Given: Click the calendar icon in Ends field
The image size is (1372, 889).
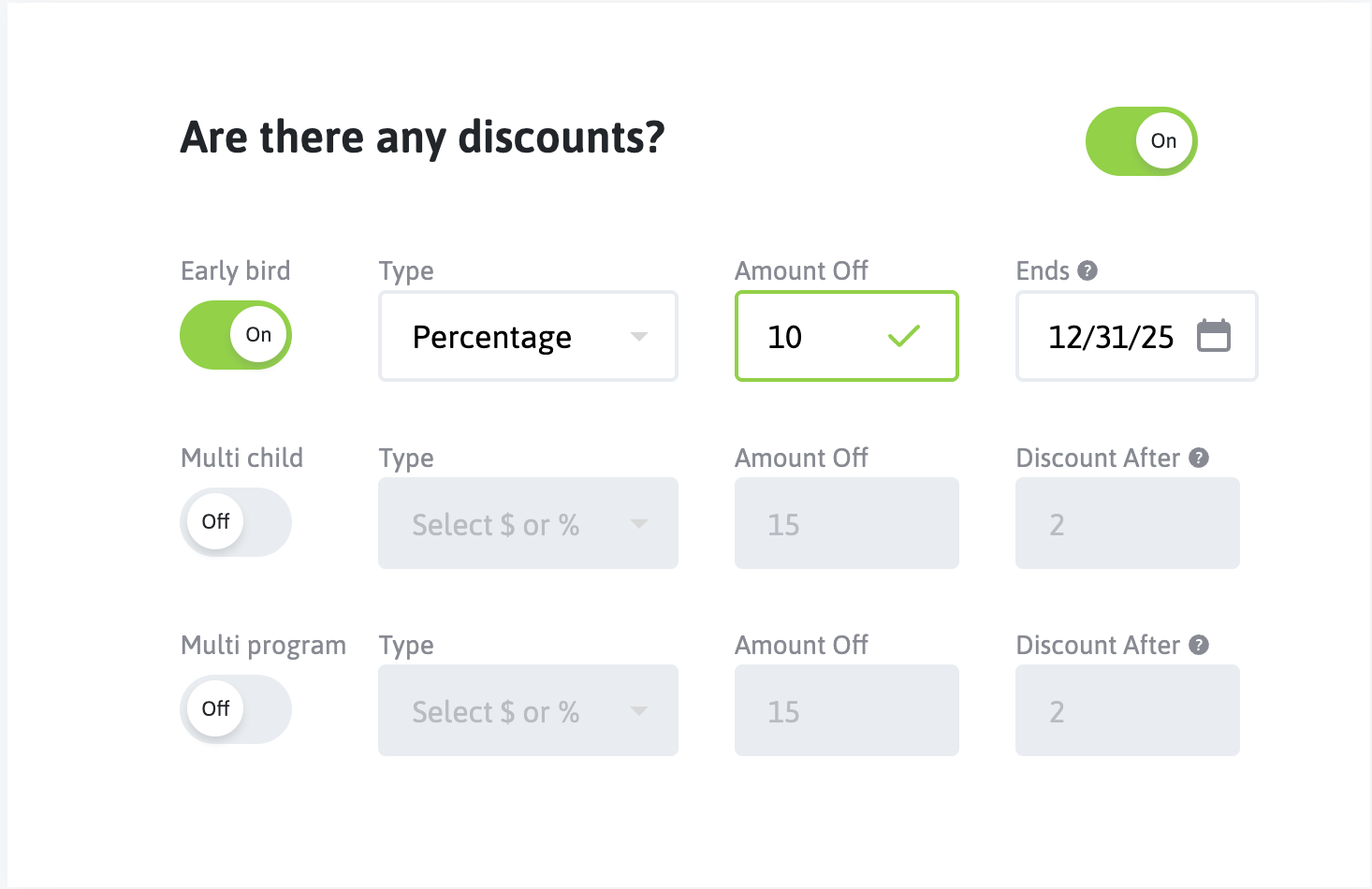Looking at the screenshot, I should pyautogui.click(x=1214, y=336).
